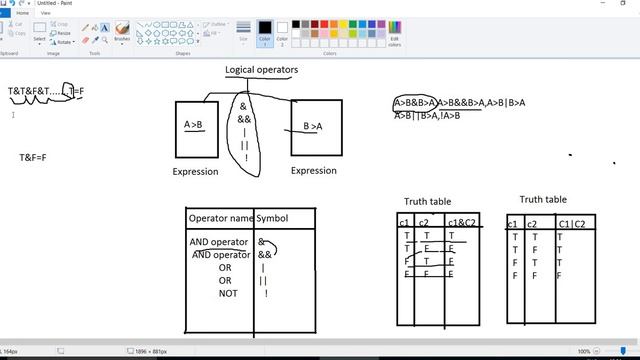
Task: Click the zoom out minus button
Action: (x=597, y=351)
